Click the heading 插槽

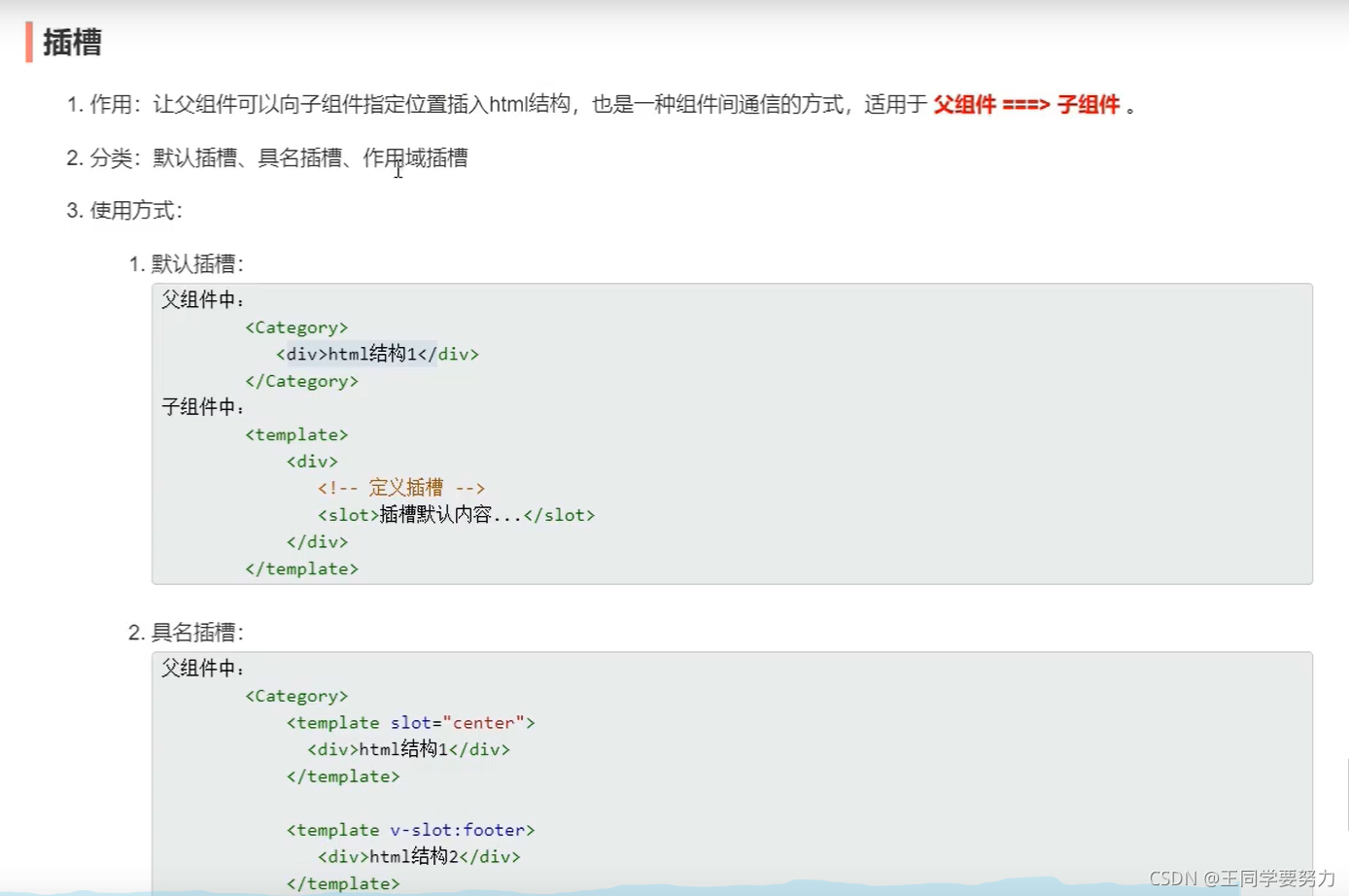pyautogui.click(x=72, y=43)
